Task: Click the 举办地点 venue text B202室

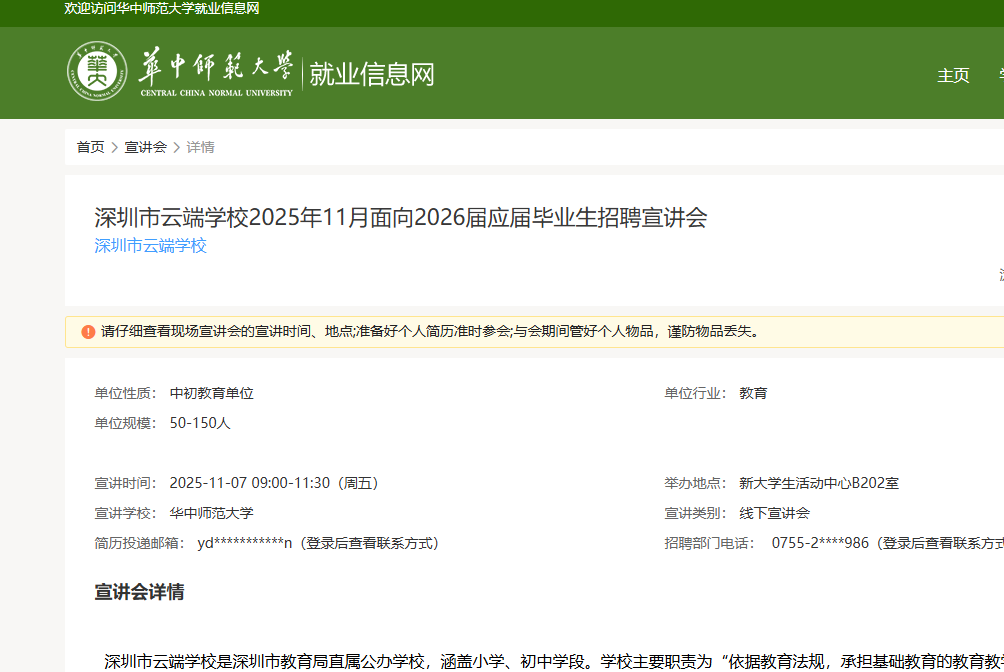Action: click(x=818, y=483)
